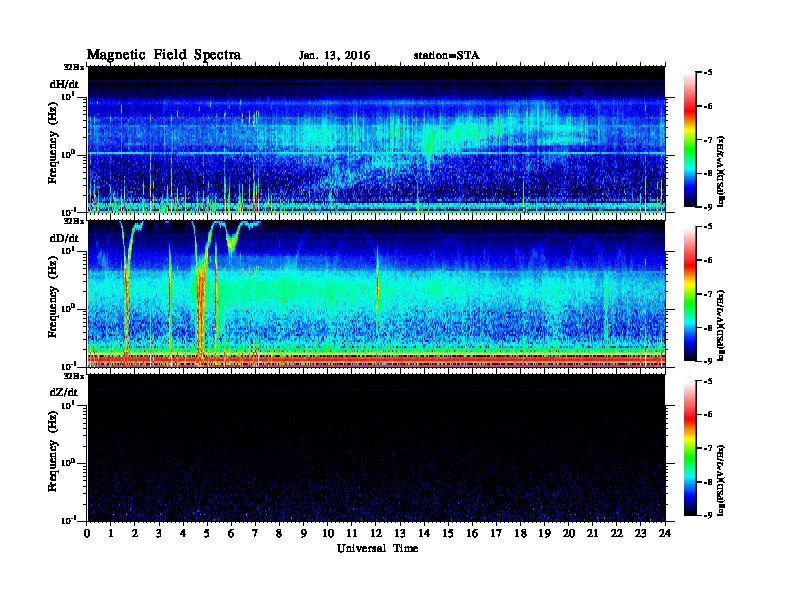Viewport: 792px width, 612px height.
Task: Click hour tick "24" on the Universal Time axis
Action: [x=665, y=534]
